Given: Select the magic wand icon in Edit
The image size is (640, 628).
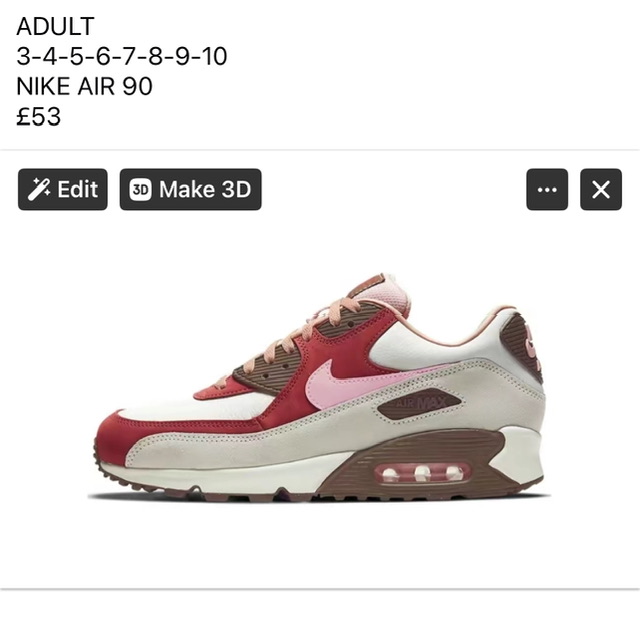Looking at the screenshot, I should [x=39, y=189].
